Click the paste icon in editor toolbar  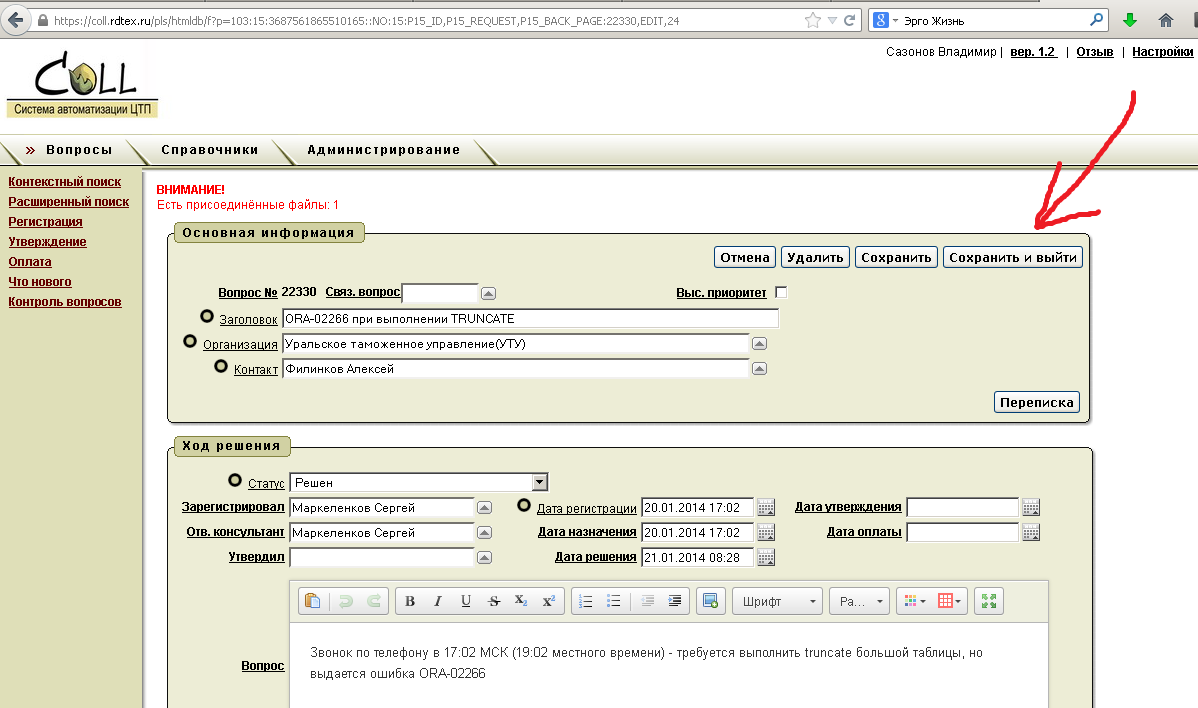[313, 601]
